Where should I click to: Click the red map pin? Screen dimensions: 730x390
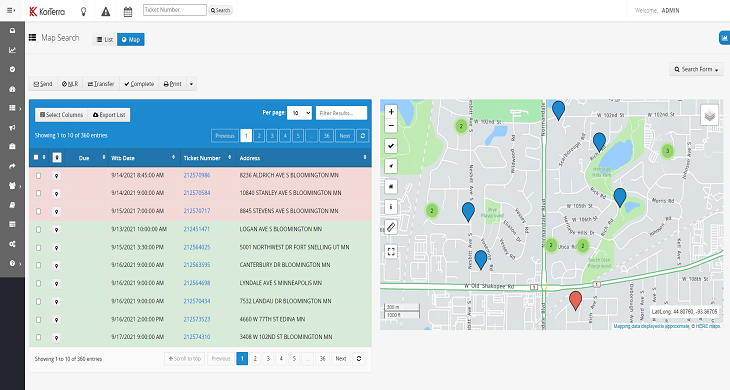point(575,300)
